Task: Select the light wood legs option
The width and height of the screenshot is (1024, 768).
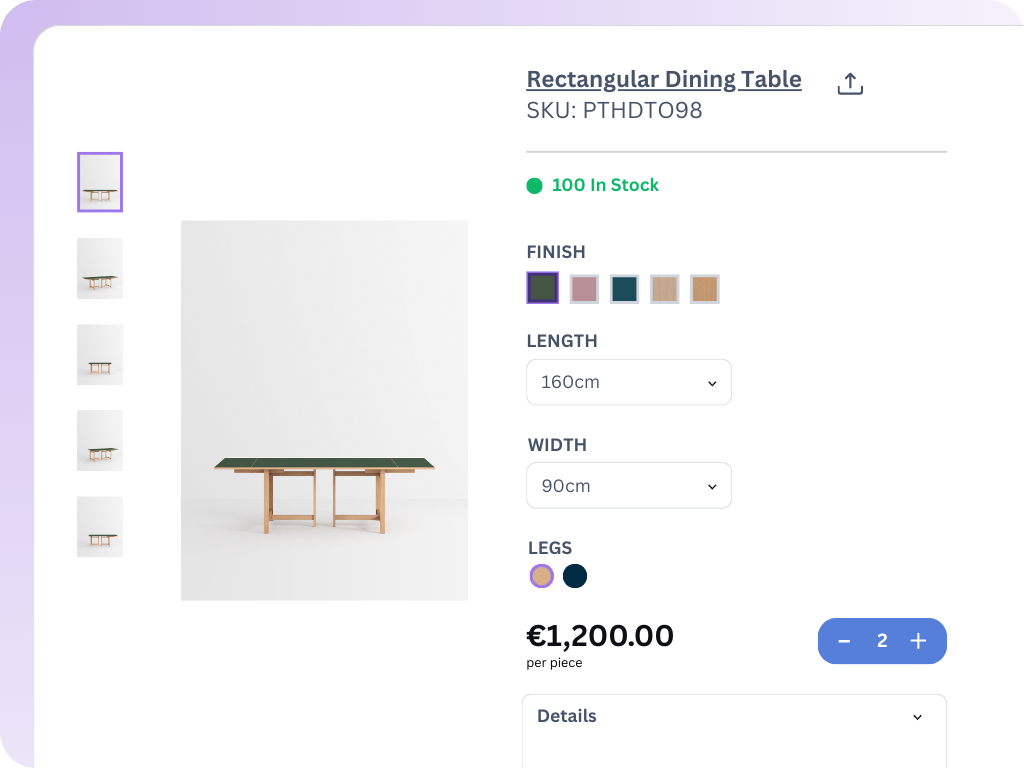Action: click(541, 576)
